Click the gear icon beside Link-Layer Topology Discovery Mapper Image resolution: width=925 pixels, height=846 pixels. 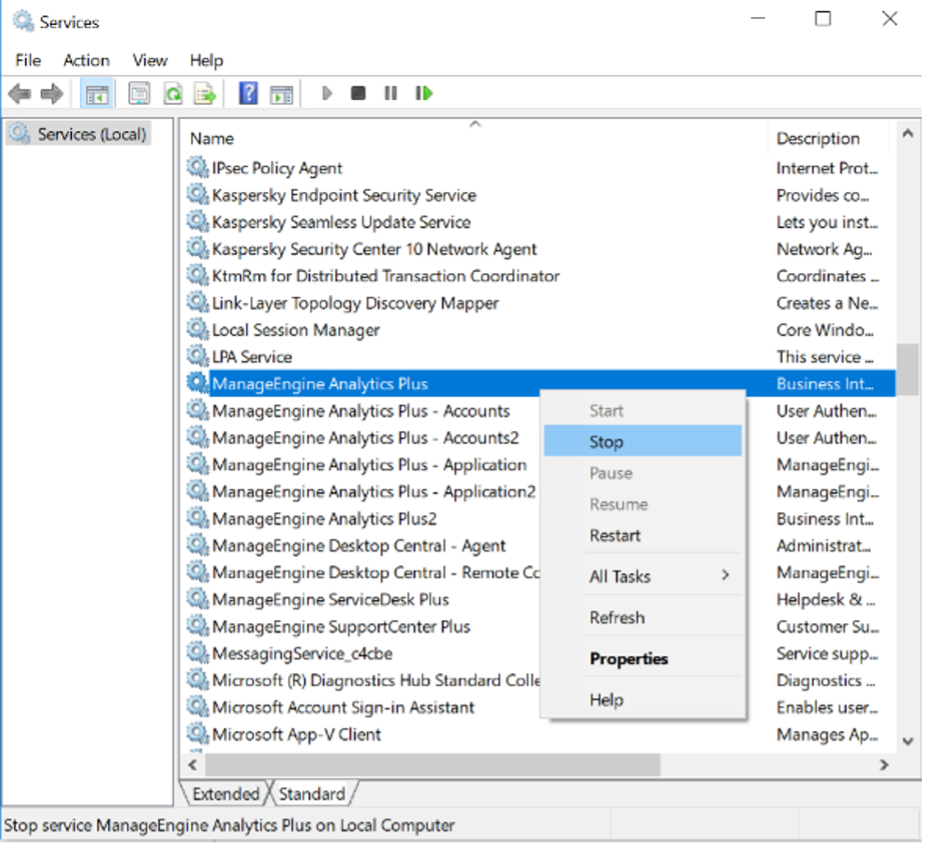(x=198, y=303)
